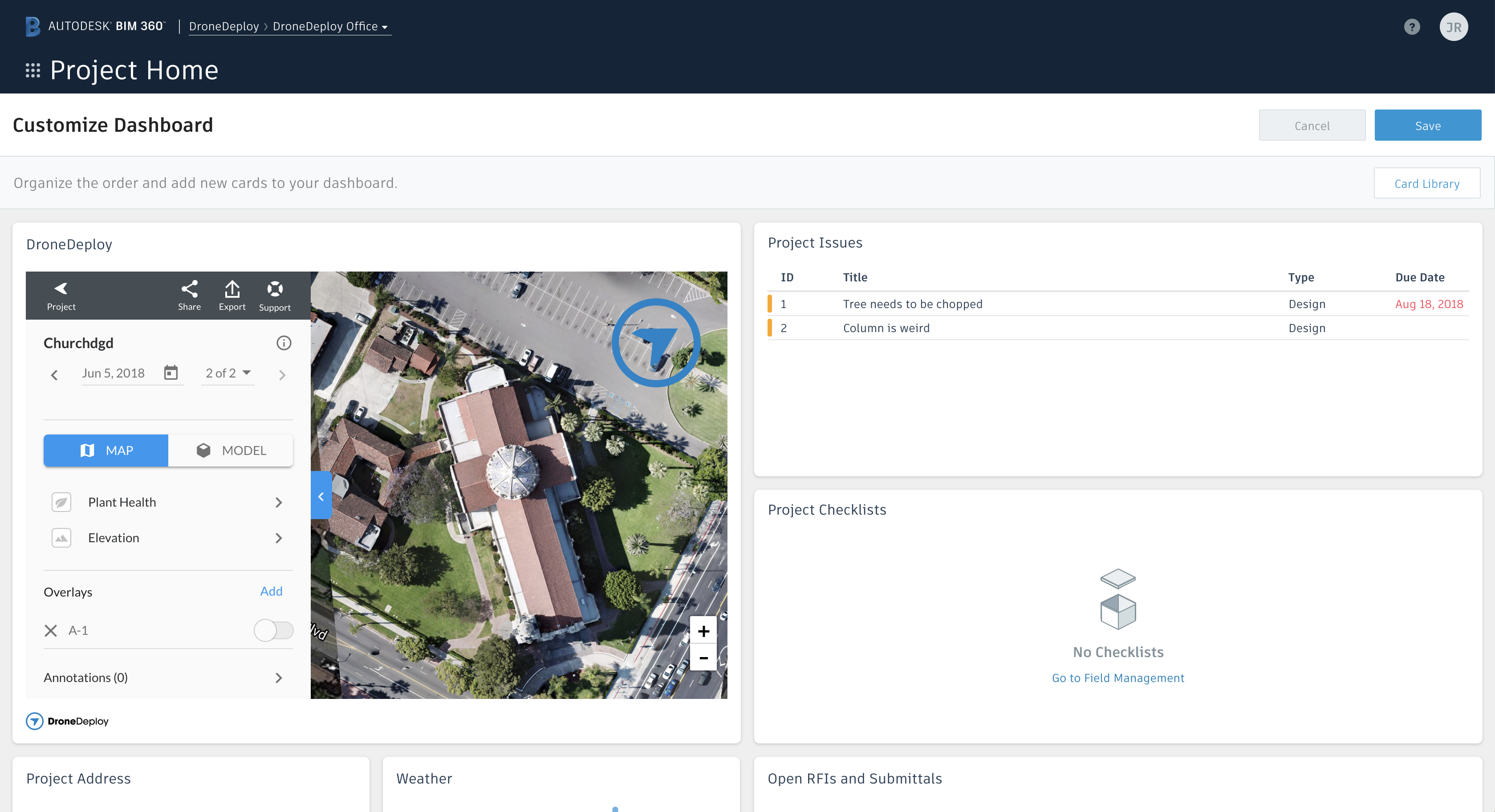Switch to the MAP view tab

(x=106, y=451)
